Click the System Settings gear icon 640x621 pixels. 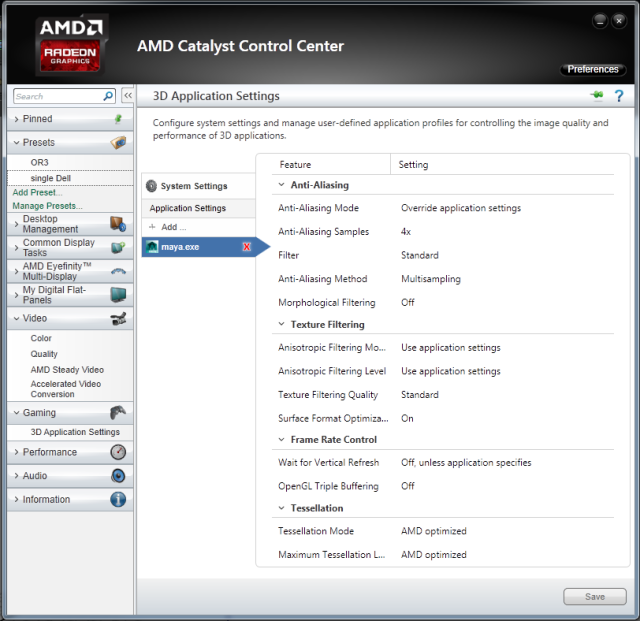151,186
